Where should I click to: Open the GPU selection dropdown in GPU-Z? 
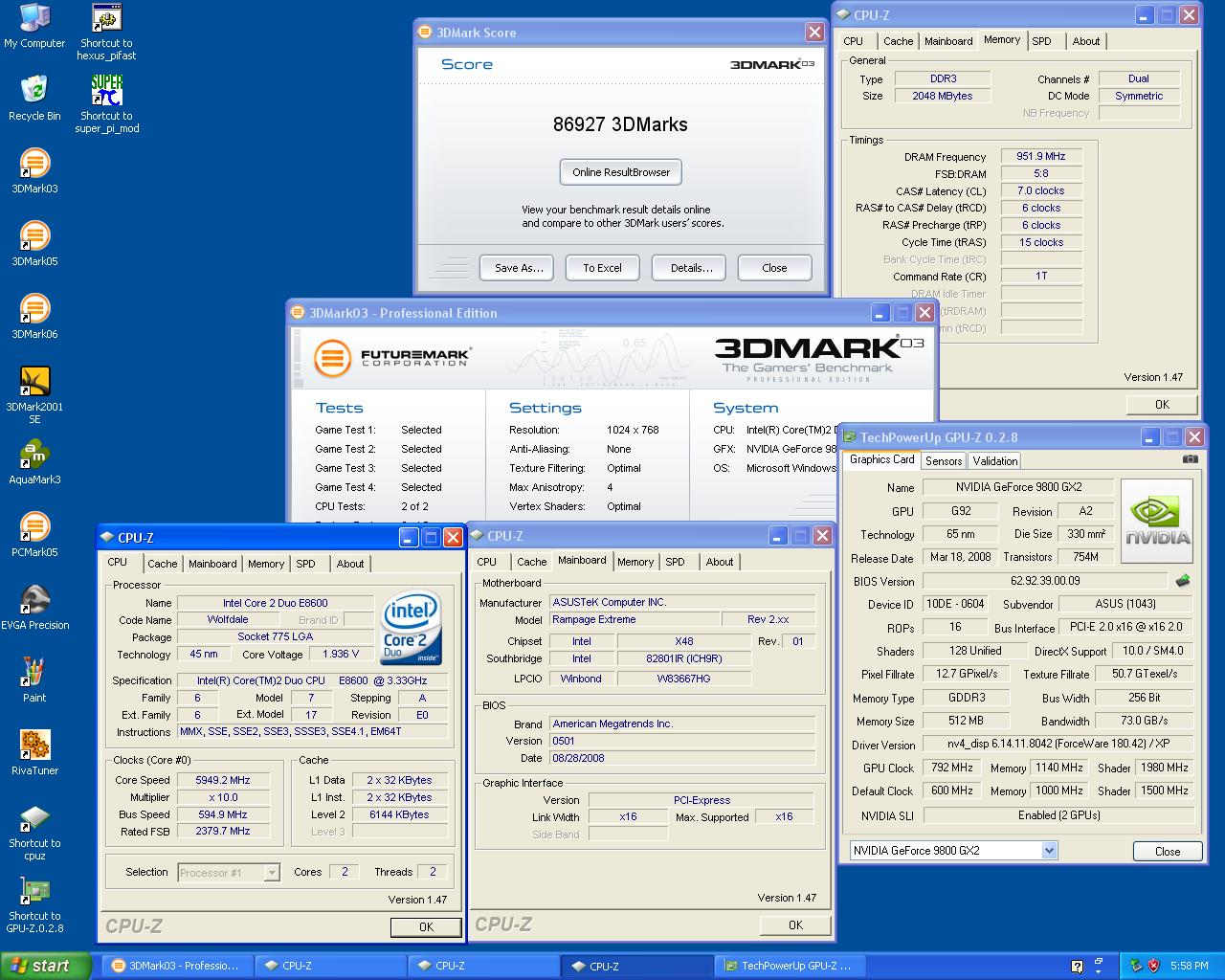[x=1049, y=850]
